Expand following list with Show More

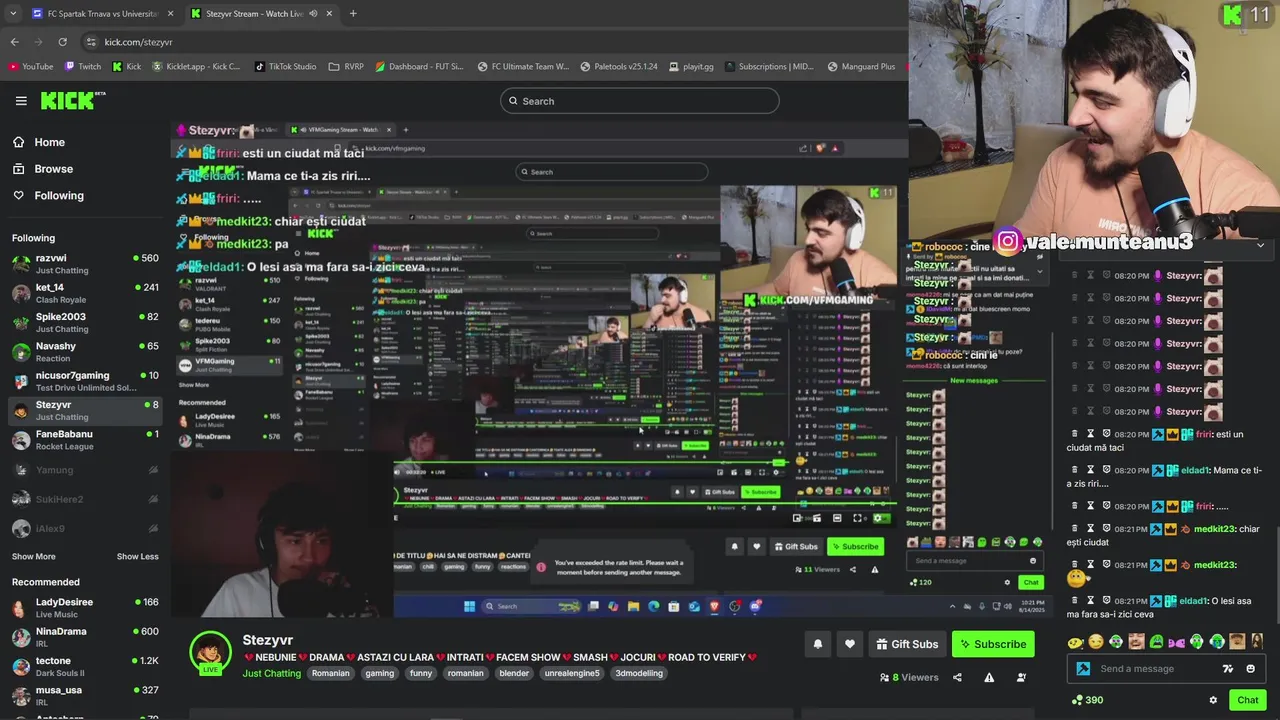tap(34, 557)
